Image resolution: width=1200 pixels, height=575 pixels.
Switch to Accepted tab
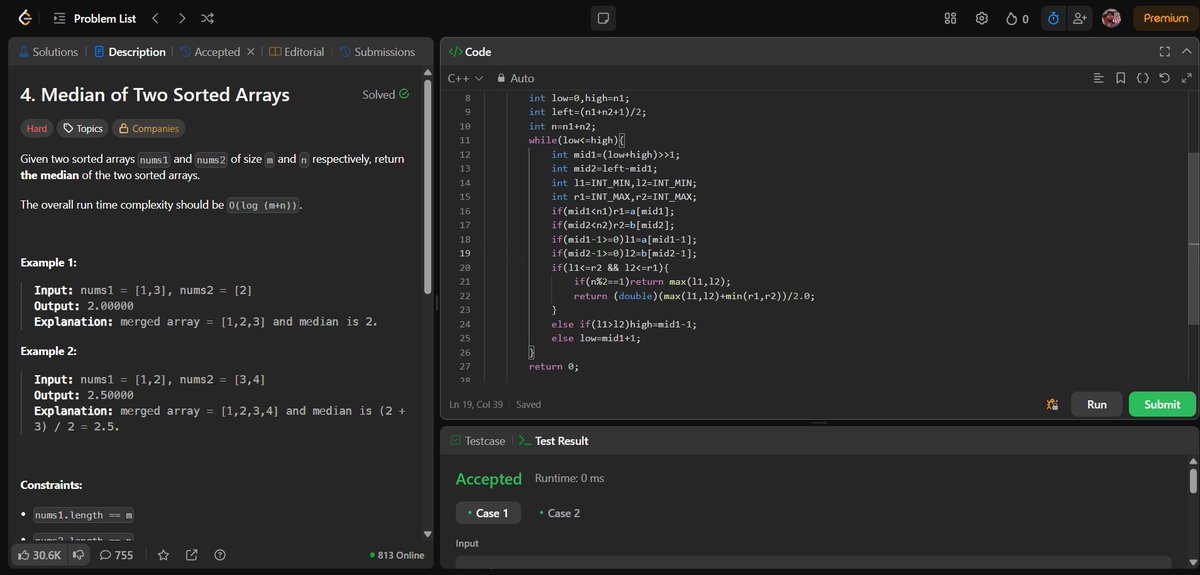(210, 52)
